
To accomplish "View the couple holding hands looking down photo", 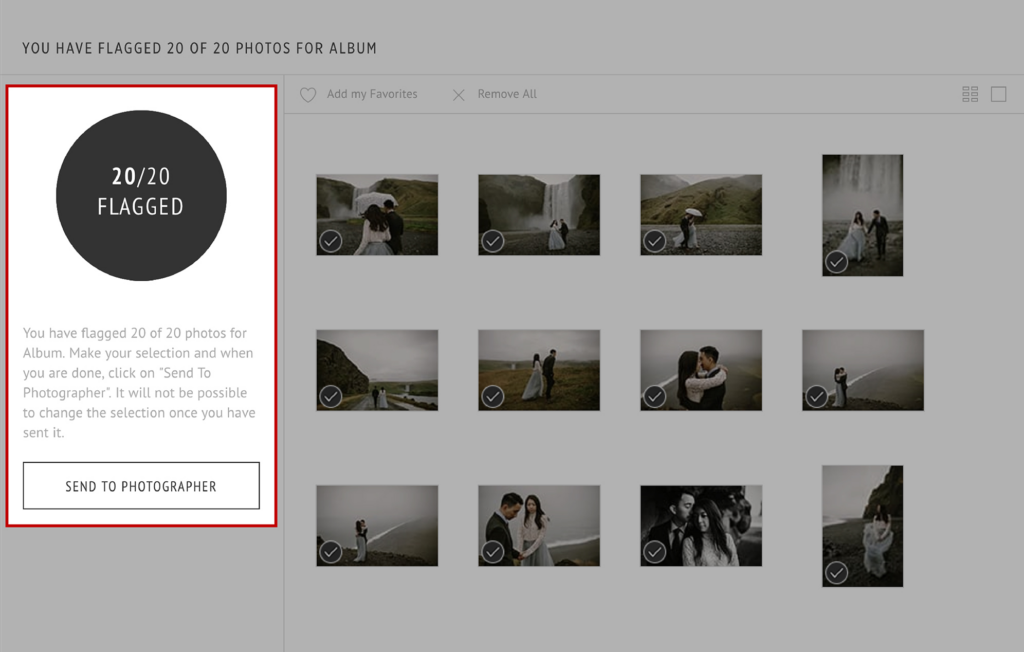I will tap(539, 525).
